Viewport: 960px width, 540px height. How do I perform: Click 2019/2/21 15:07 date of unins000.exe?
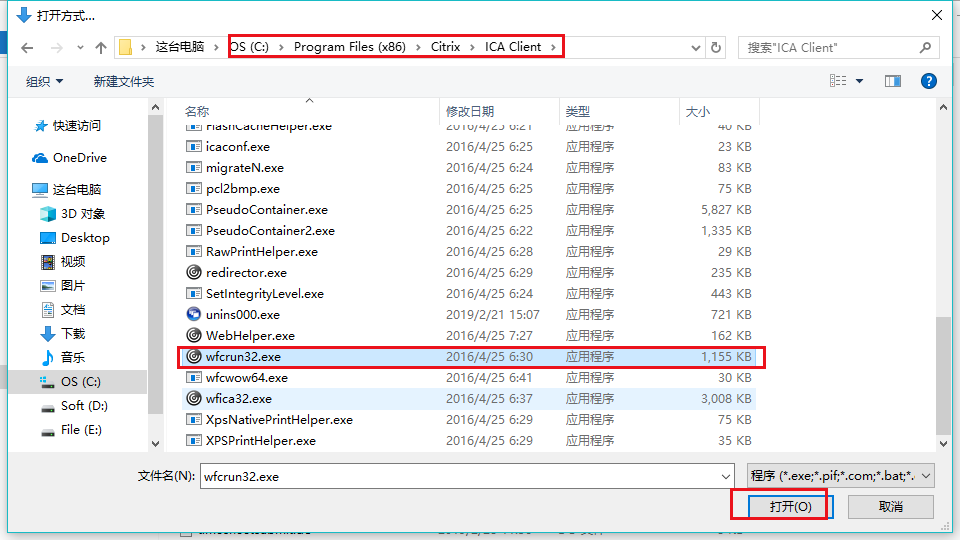(x=493, y=315)
